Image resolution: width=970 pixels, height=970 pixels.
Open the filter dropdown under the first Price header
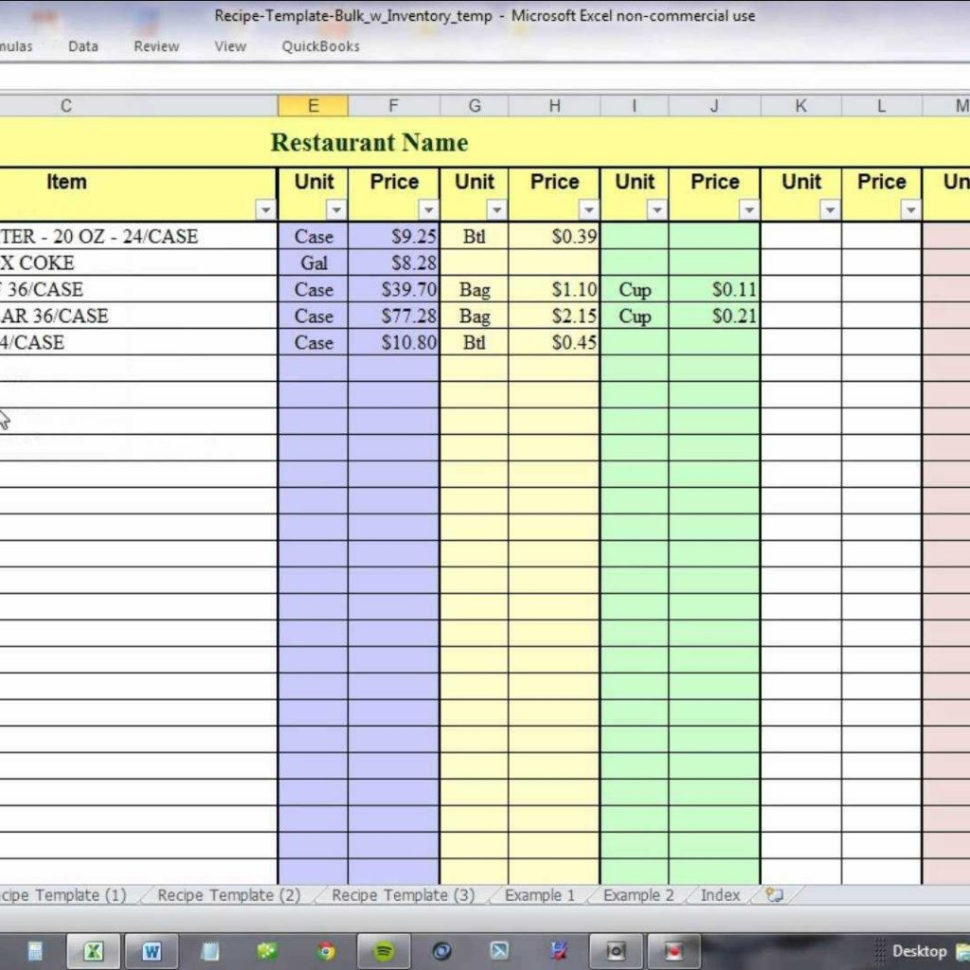429,210
